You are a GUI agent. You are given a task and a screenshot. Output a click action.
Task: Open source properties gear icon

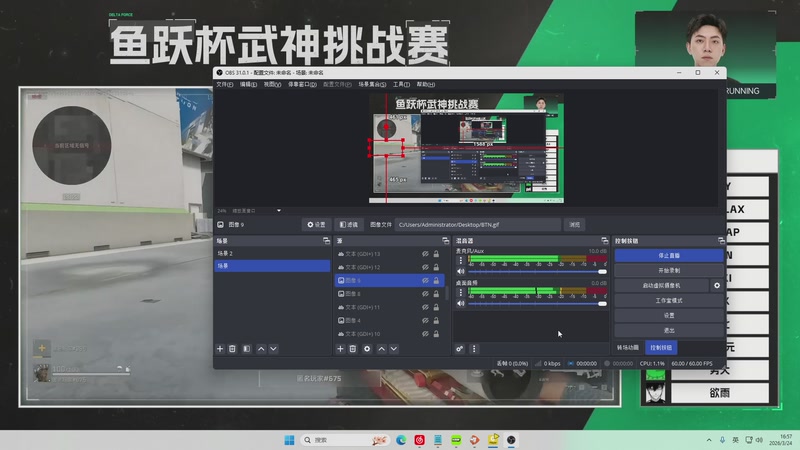367,349
